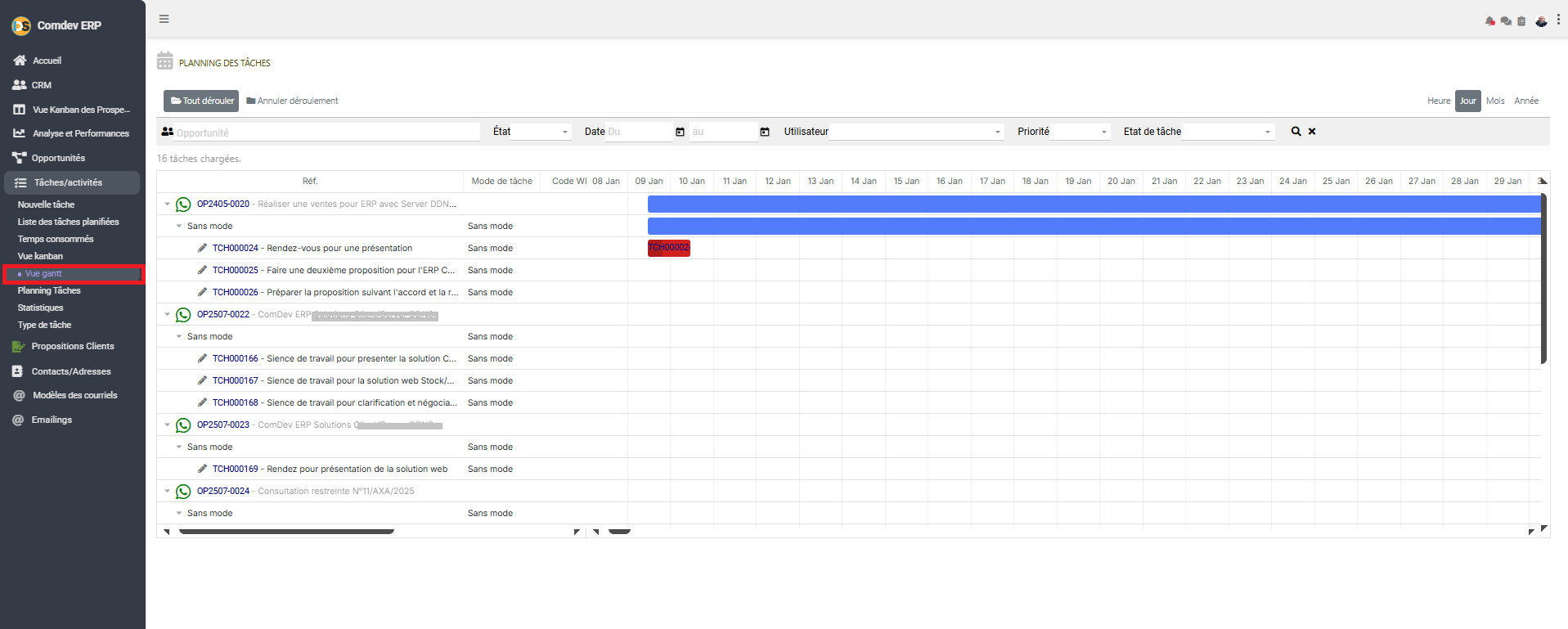Open the Etat de tâche dropdown
1568x629 pixels.
click(1228, 132)
